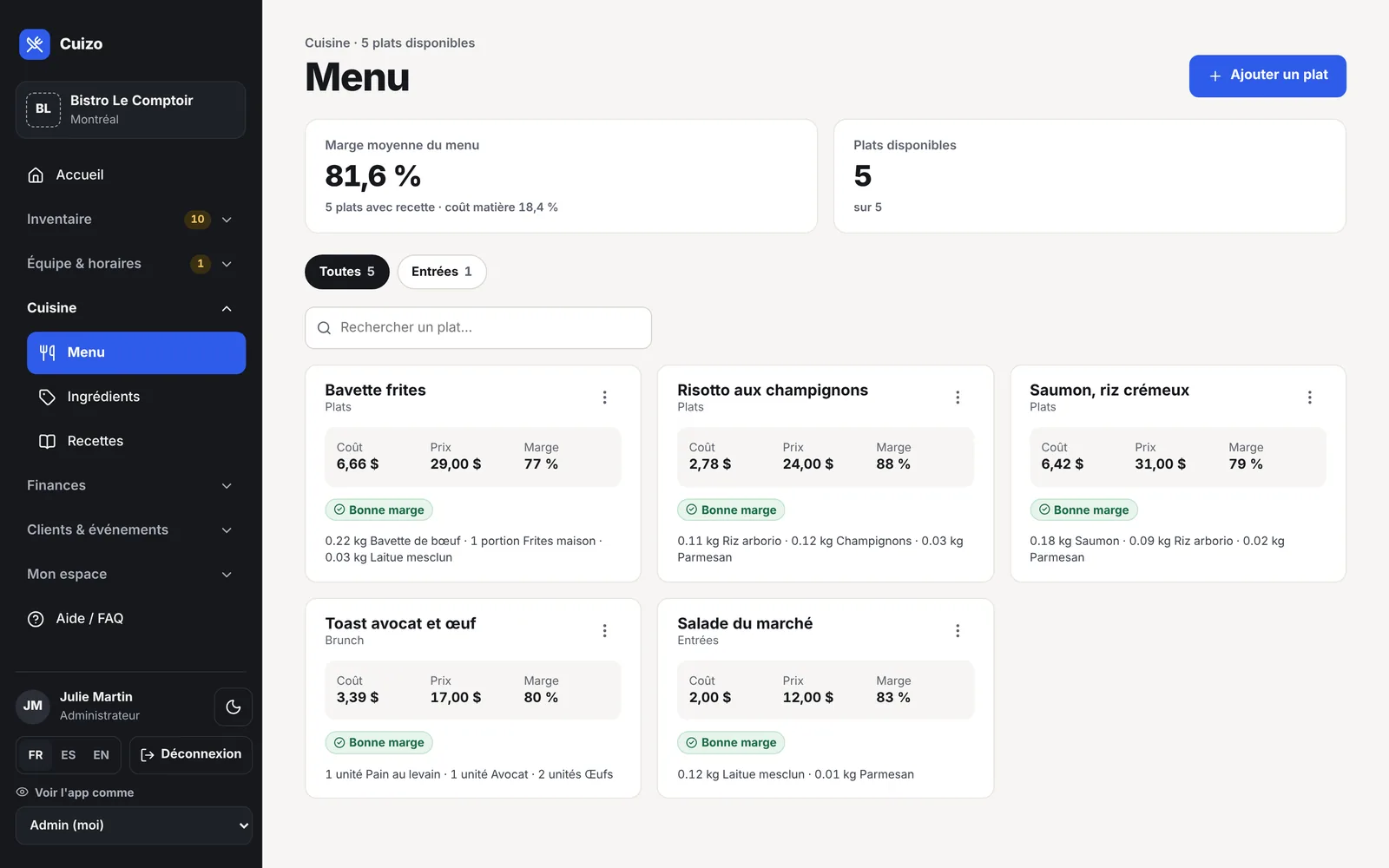Image resolution: width=1389 pixels, height=868 pixels.
Task: Open Aide / FAQ link
Action: point(130,619)
